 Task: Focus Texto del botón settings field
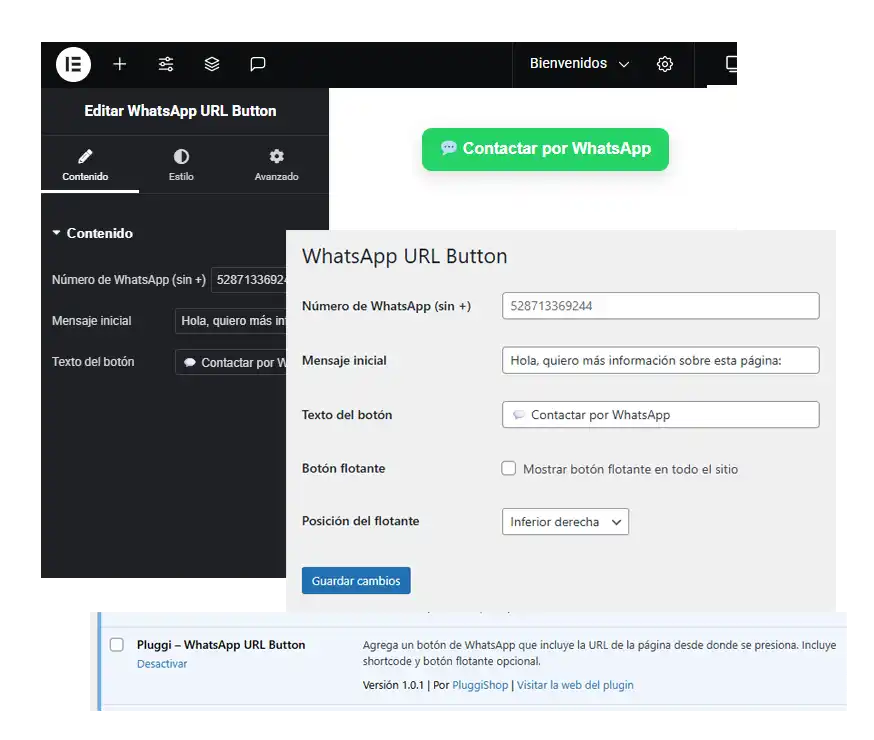pyautogui.click(x=661, y=415)
